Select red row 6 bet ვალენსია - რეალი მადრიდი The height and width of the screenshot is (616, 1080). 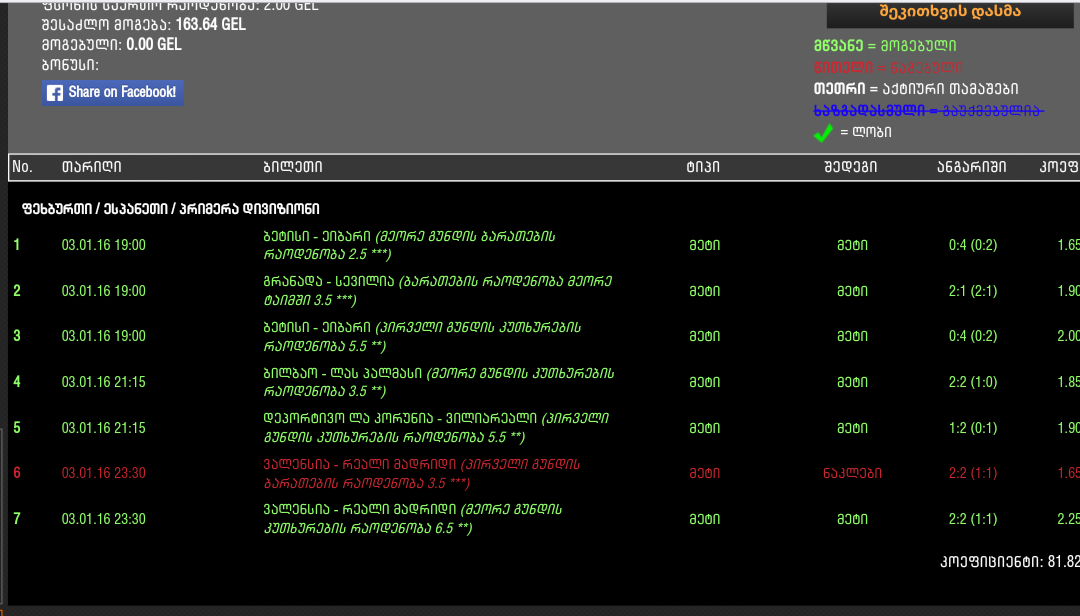422,473
